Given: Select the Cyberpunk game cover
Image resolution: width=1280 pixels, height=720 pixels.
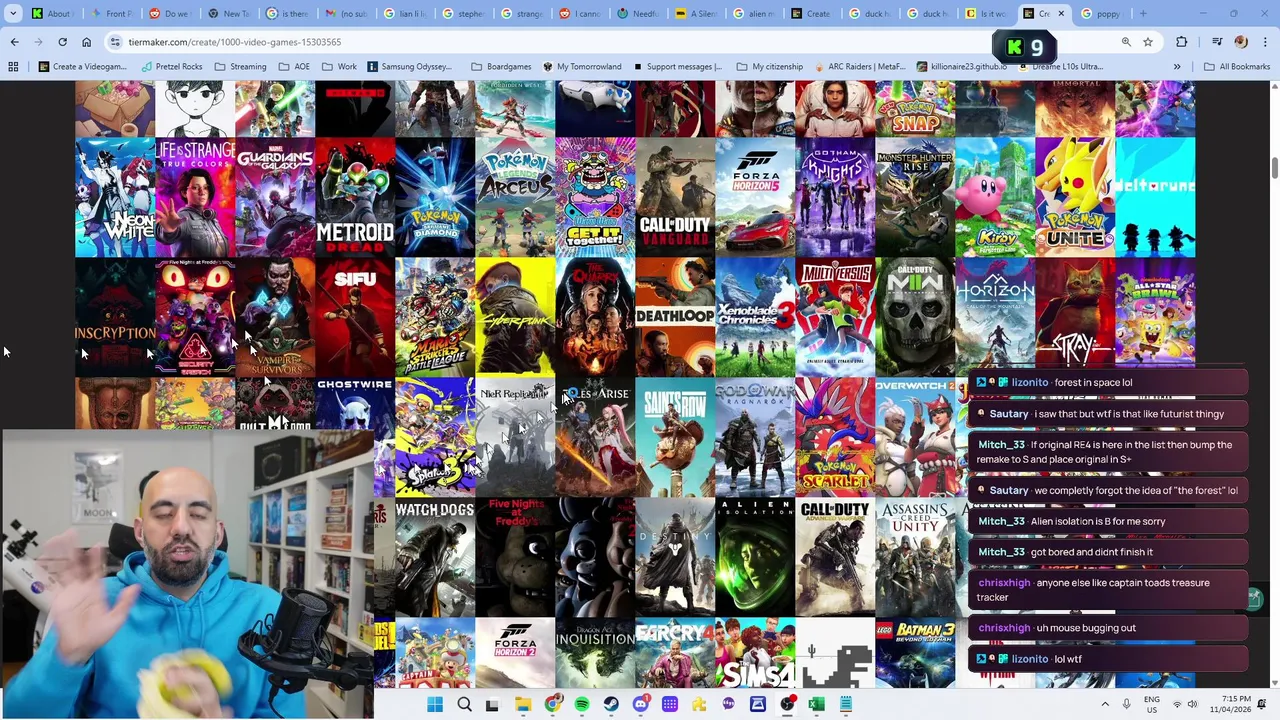Looking at the screenshot, I should [515, 317].
